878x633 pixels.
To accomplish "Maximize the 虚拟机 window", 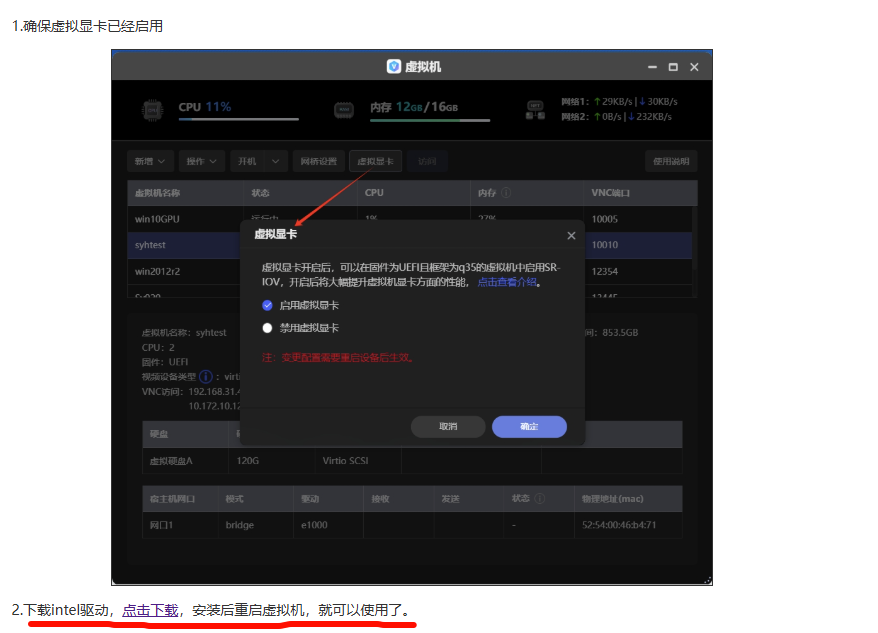I will click(673, 67).
